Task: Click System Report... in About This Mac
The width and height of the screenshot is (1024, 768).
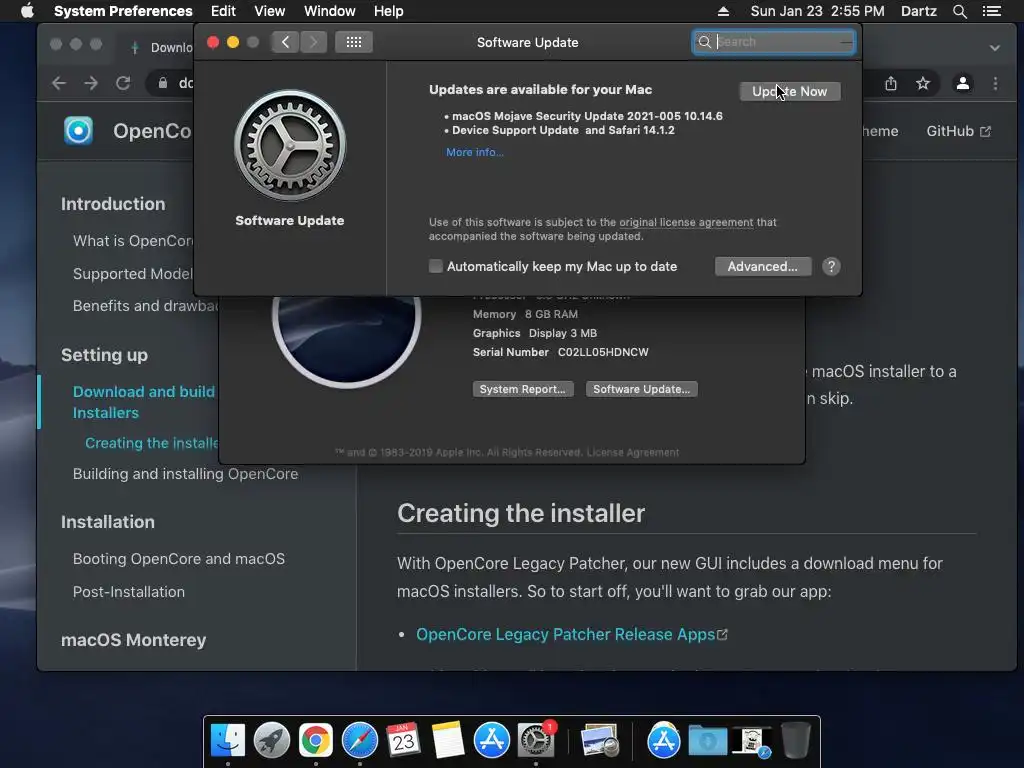Action: (522, 389)
